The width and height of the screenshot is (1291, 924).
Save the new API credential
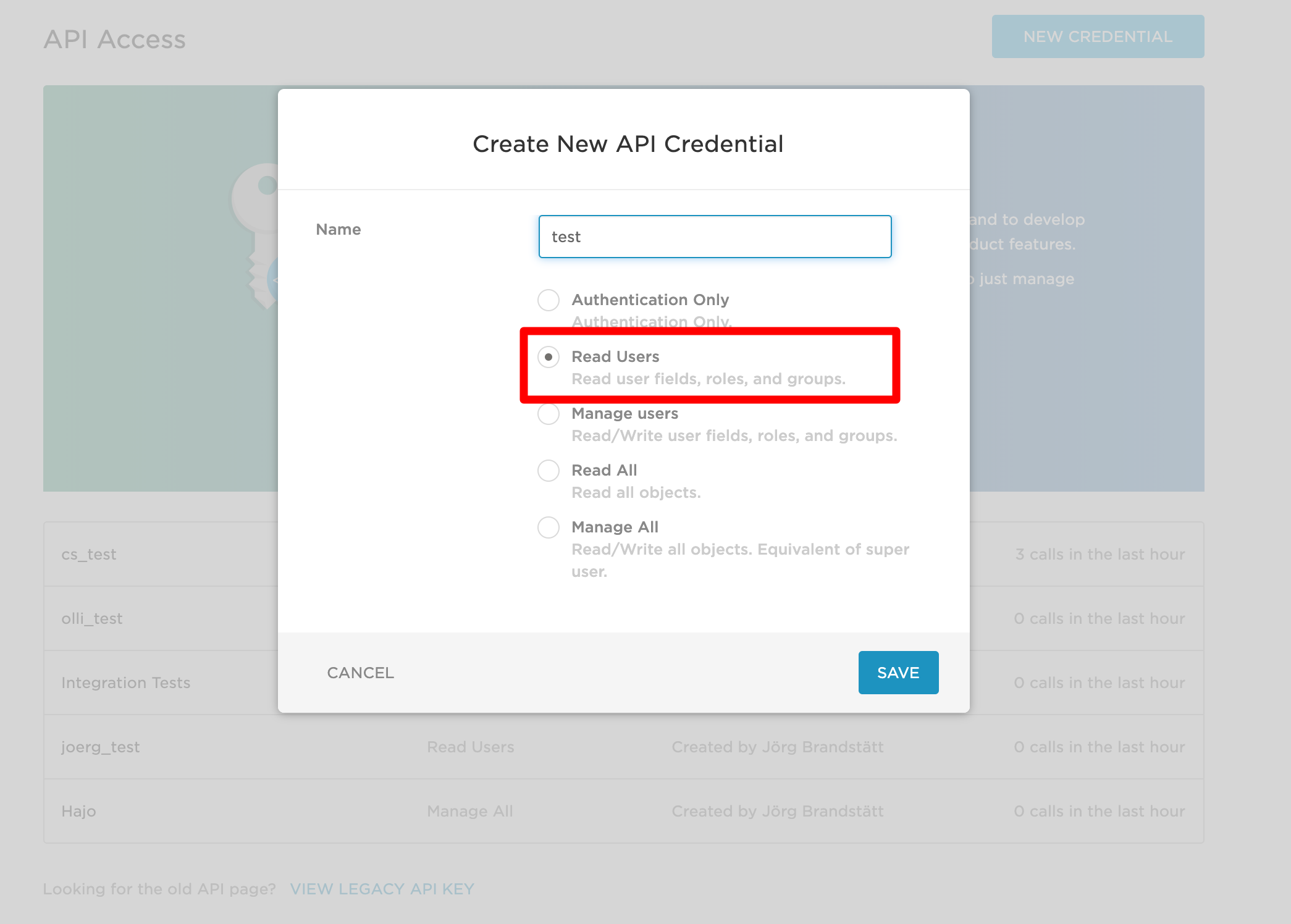898,673
